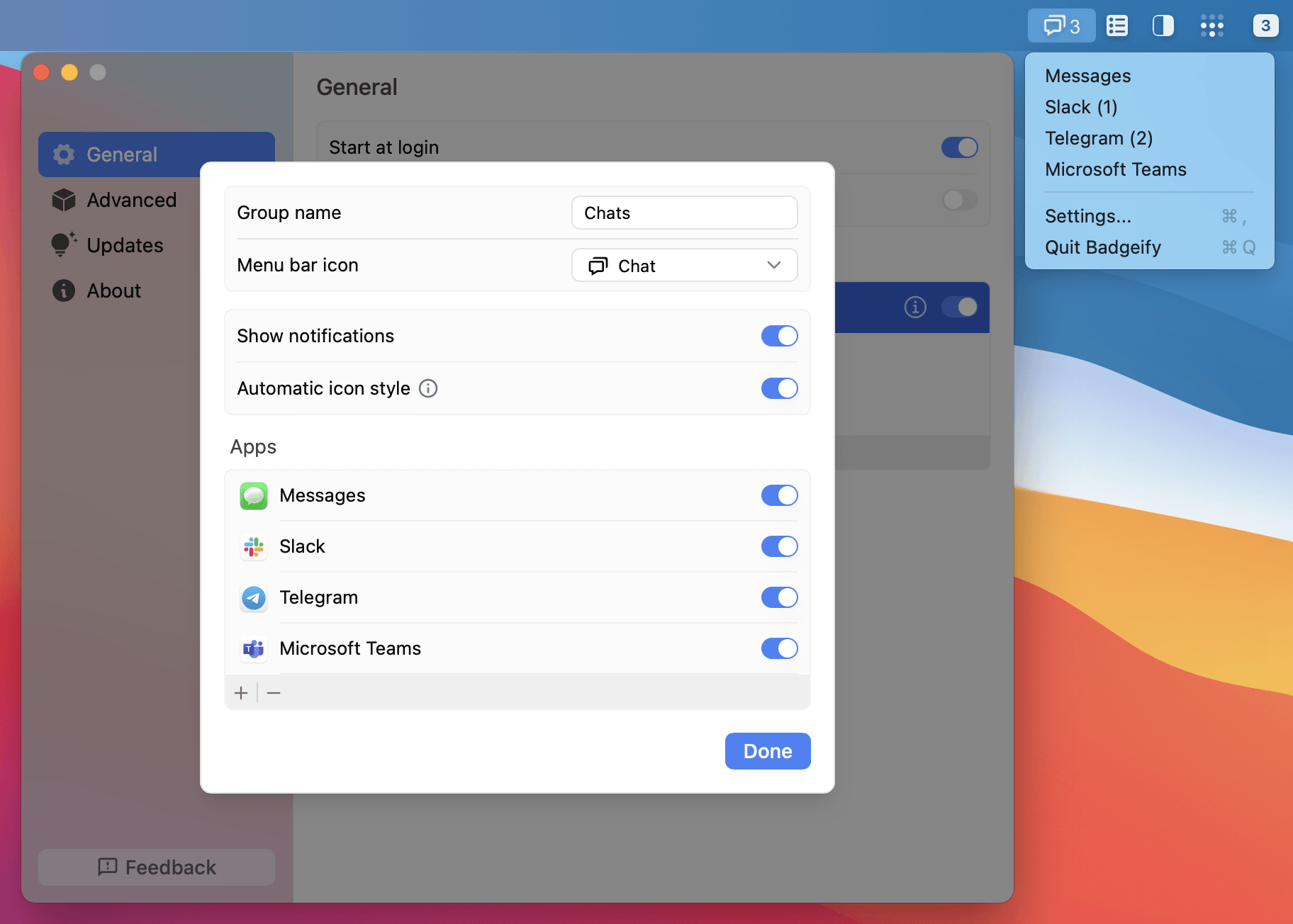This screenshot has width=1293, height=924.
Task: Click the Done button
Action: tap(768, 751)
